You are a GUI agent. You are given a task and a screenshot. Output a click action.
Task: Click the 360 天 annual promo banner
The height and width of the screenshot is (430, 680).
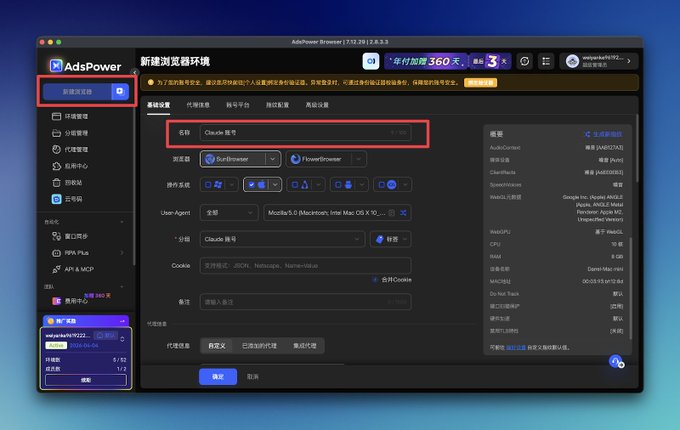pos(448,61)
